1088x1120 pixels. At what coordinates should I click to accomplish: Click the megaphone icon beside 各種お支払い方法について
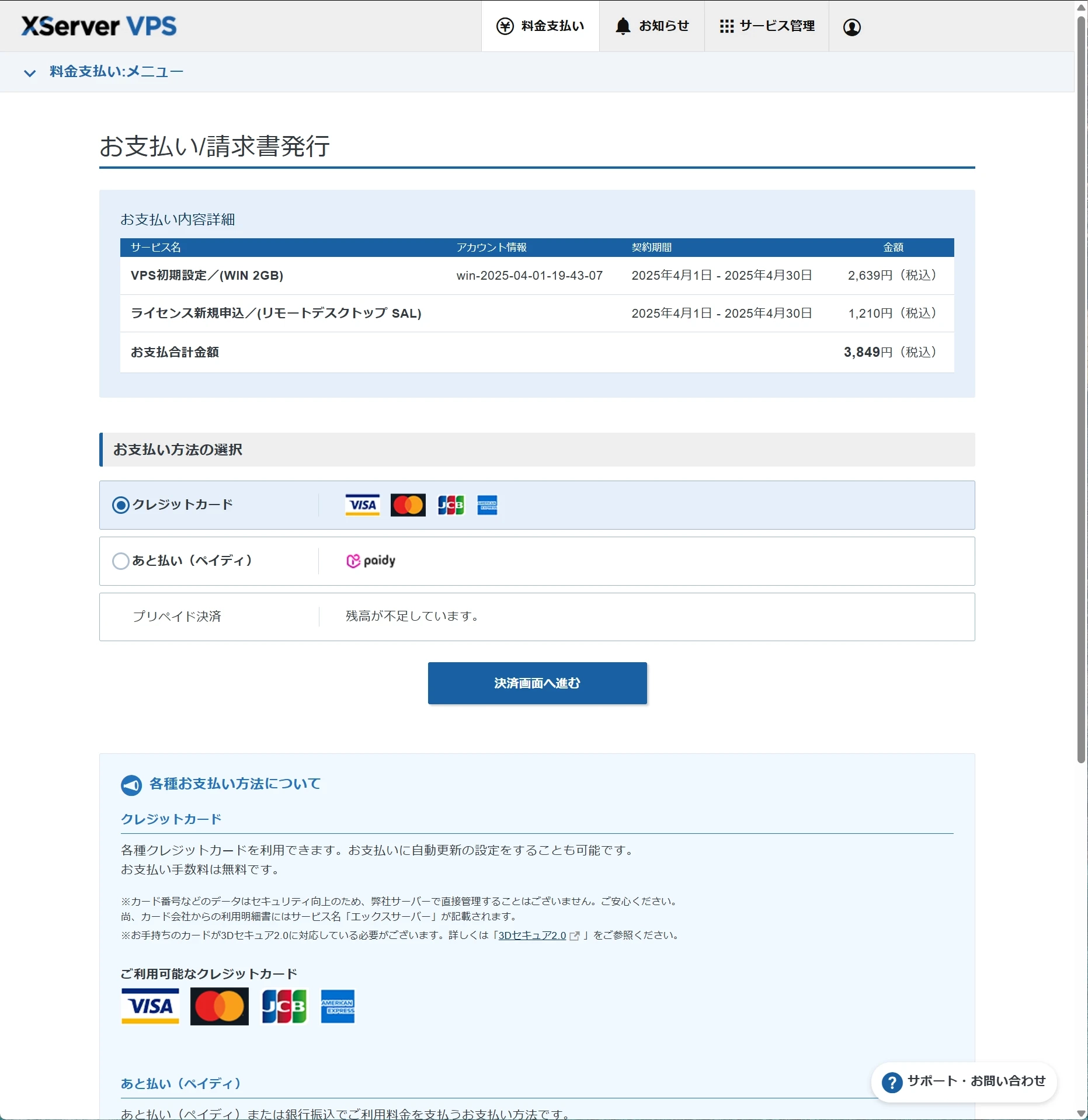(131, 785)
